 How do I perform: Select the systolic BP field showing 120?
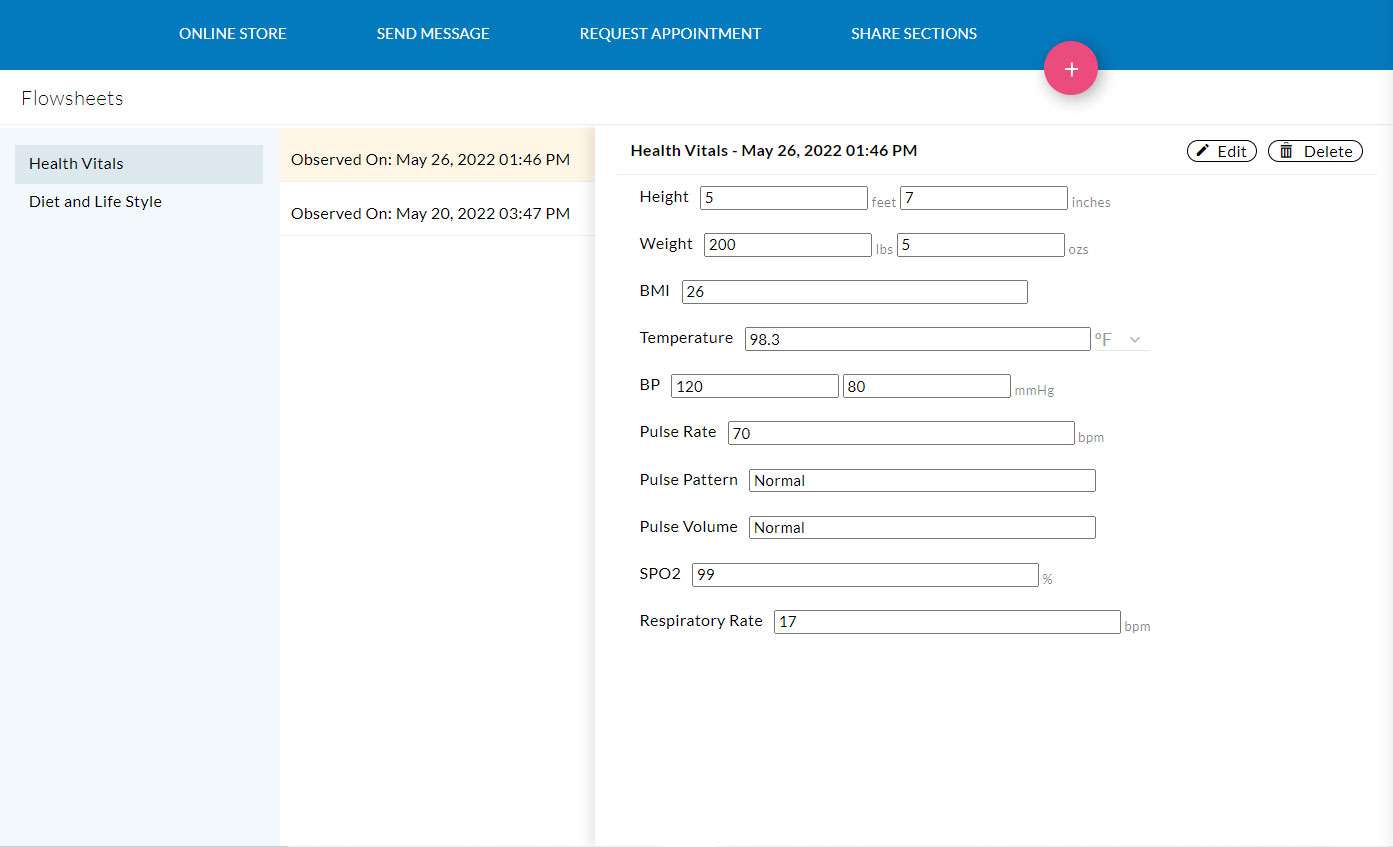tap(754, 386)
